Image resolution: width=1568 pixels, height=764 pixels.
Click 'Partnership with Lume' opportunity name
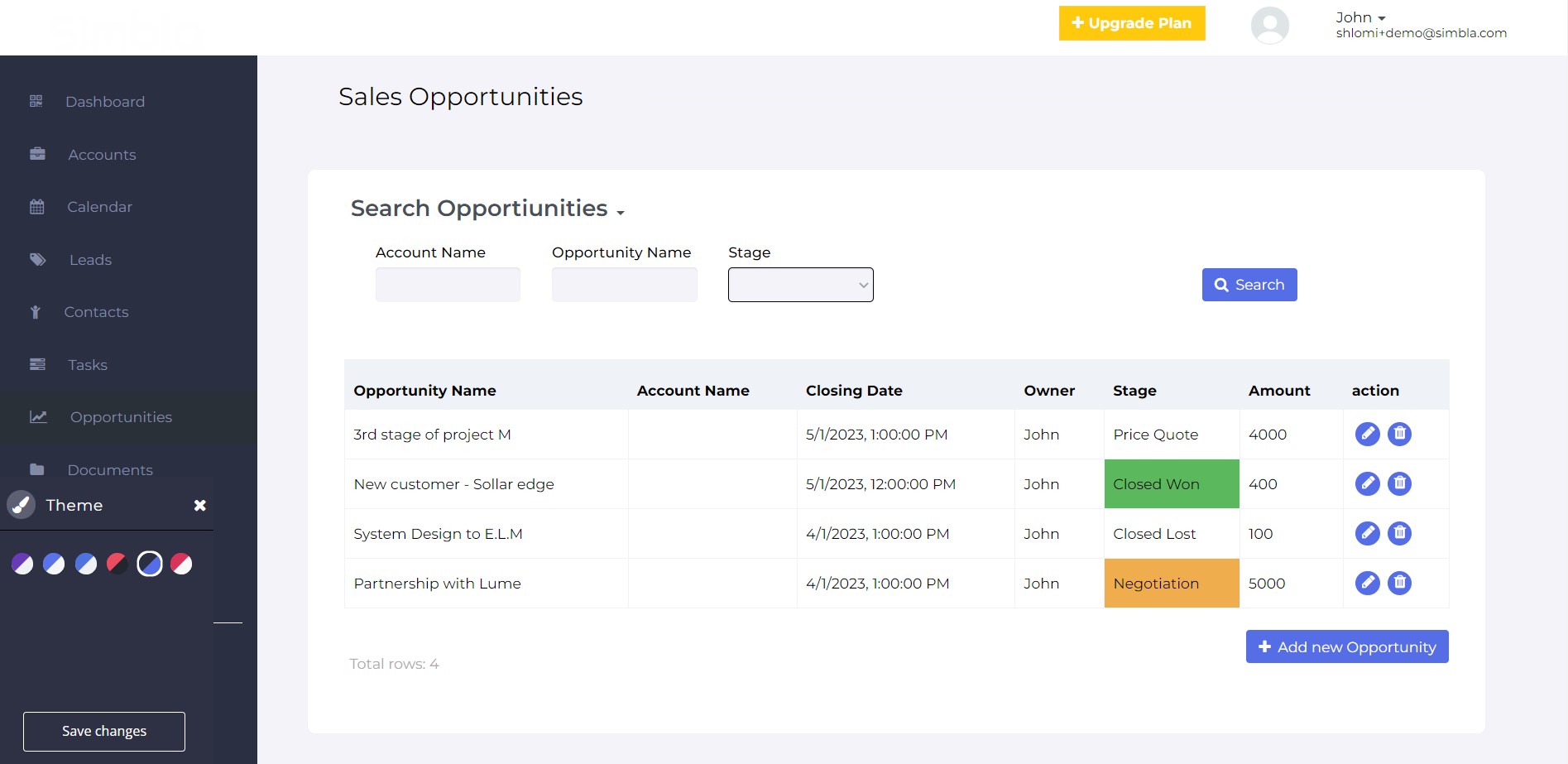(x=437, y=584)
